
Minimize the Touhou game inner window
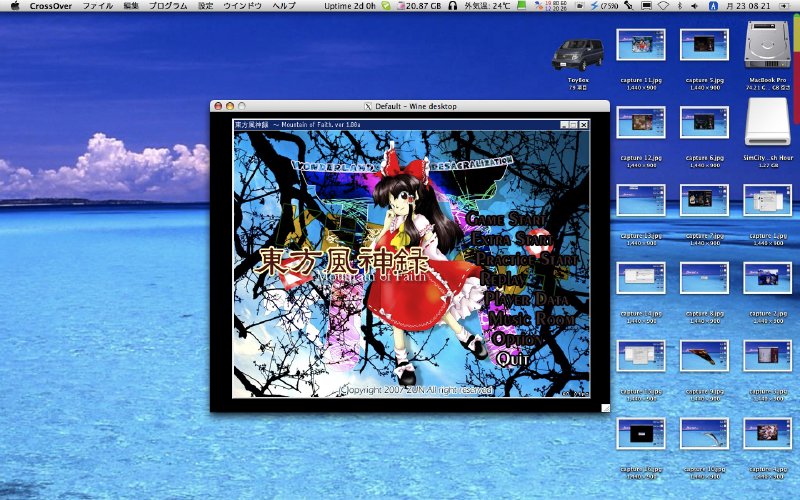coord(564,124)
